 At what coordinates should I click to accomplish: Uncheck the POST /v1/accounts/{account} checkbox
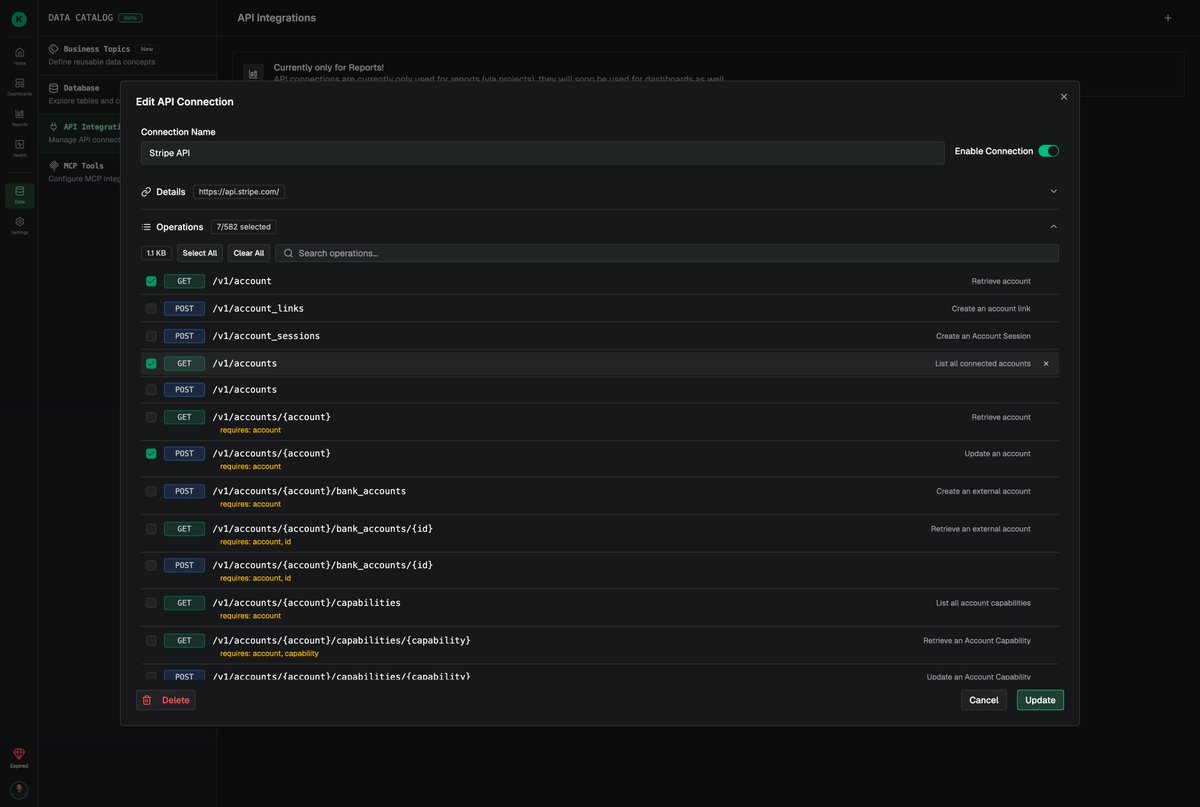click(x=151, y=454)
